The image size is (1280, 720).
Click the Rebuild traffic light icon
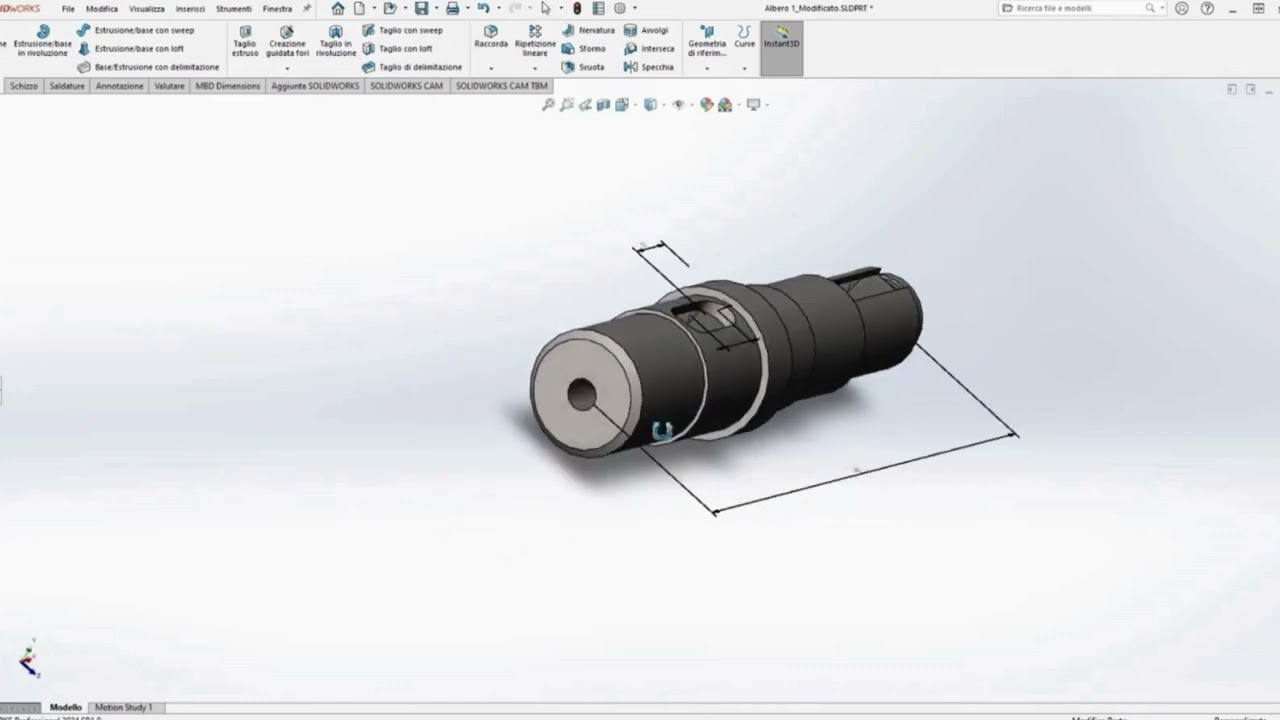577,8
